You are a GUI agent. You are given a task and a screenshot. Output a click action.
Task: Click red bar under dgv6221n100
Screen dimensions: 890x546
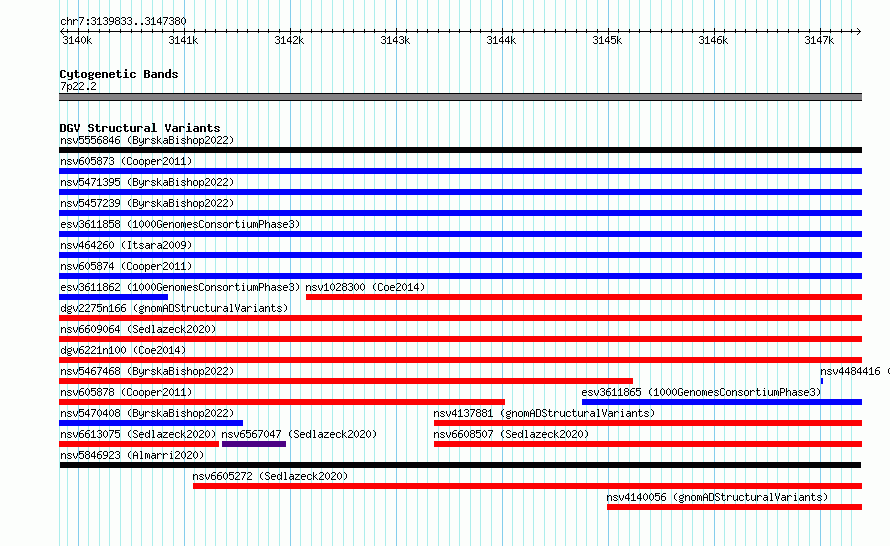tap(460, 360)
